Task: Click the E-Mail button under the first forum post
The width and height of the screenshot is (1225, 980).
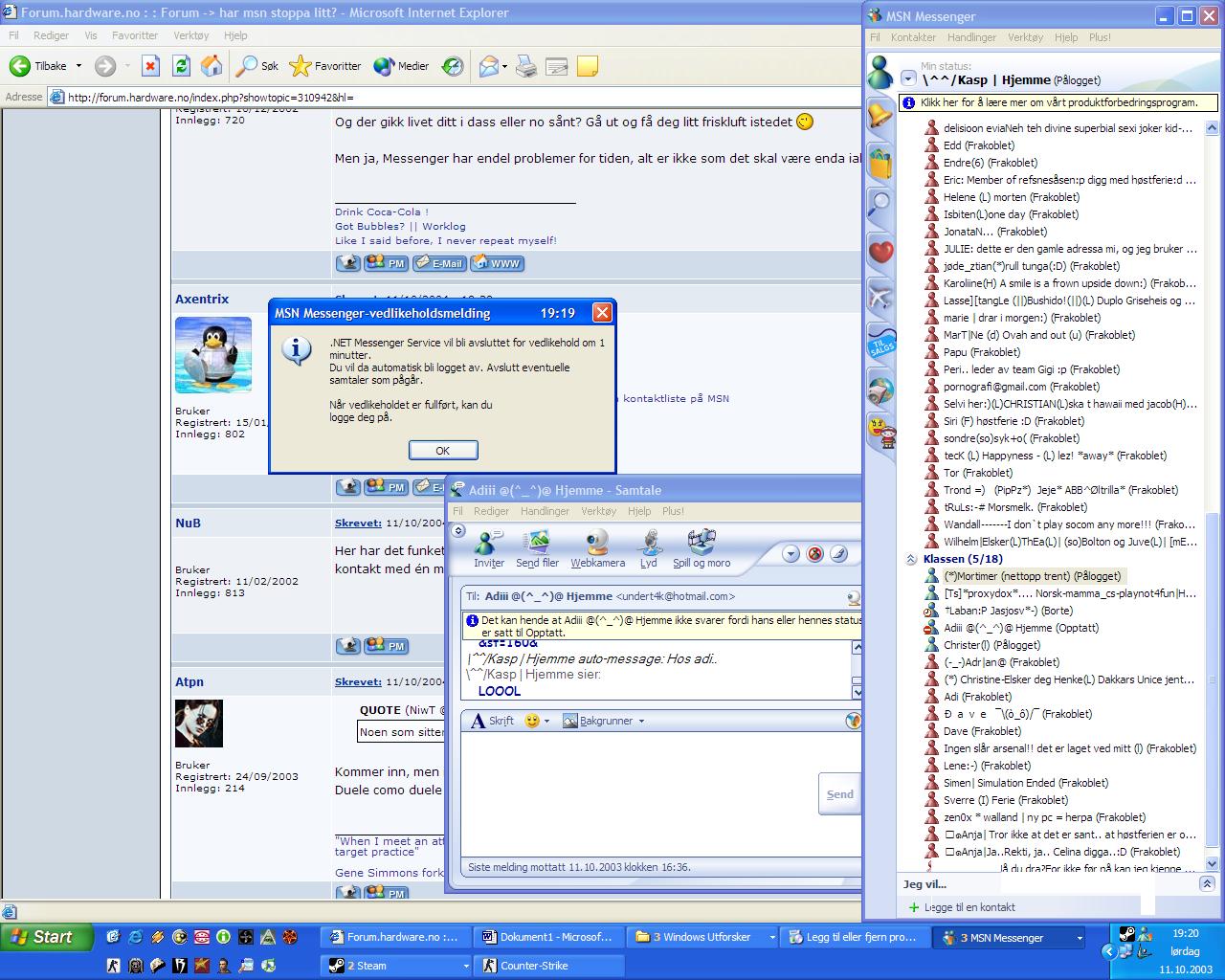Action: point(439,263)
